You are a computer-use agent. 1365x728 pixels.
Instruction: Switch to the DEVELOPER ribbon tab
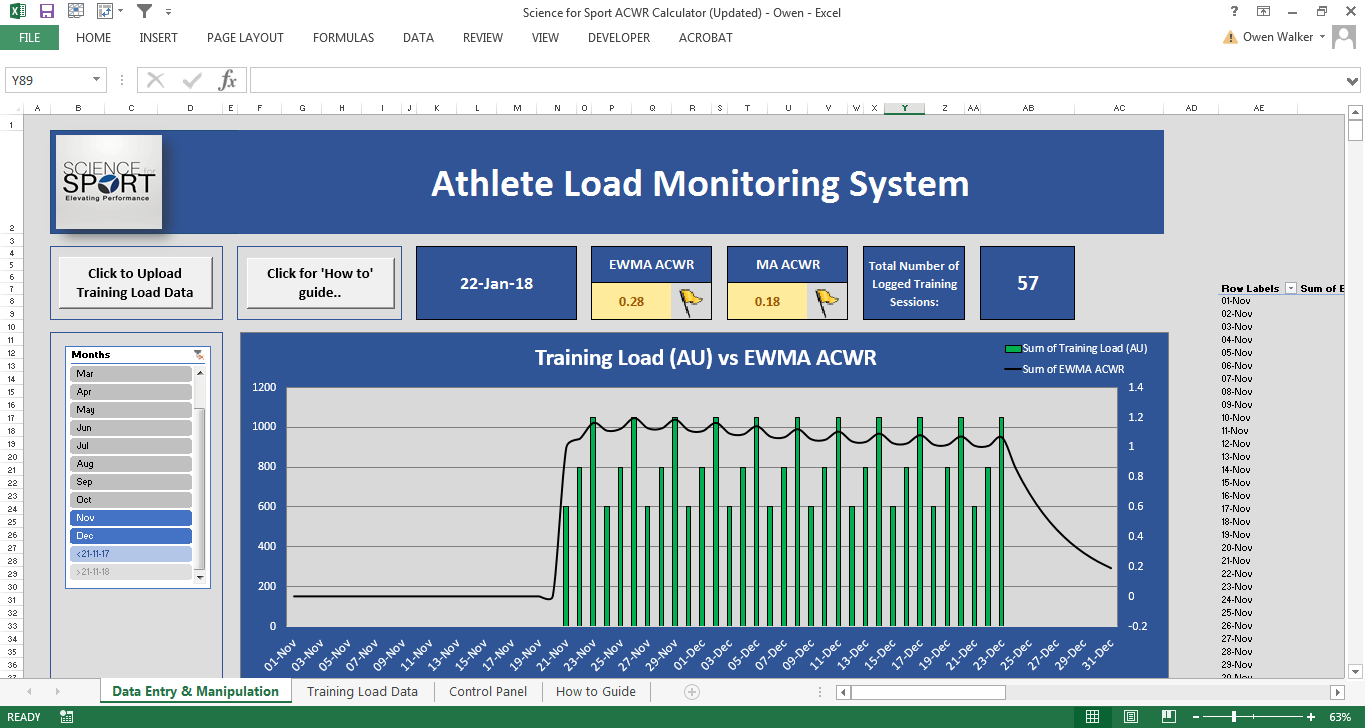click(x=618, y=38)
